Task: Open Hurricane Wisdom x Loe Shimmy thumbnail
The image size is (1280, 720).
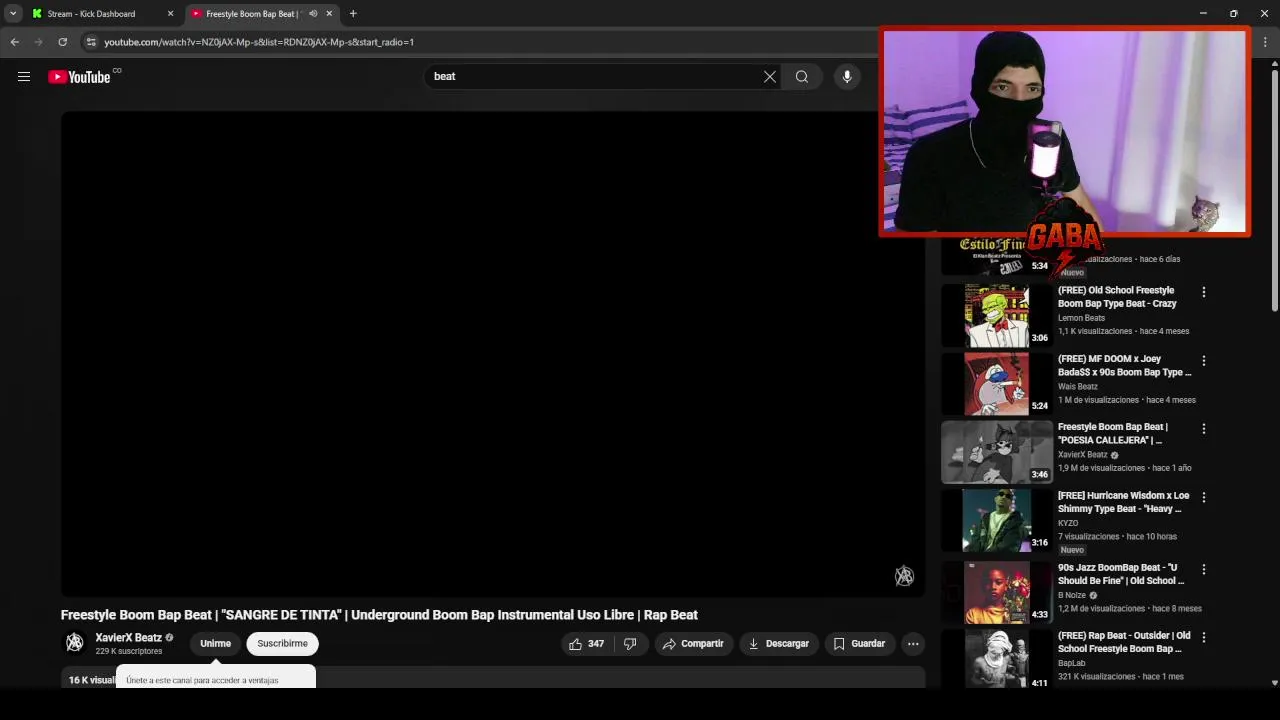Action: (996, 520)
